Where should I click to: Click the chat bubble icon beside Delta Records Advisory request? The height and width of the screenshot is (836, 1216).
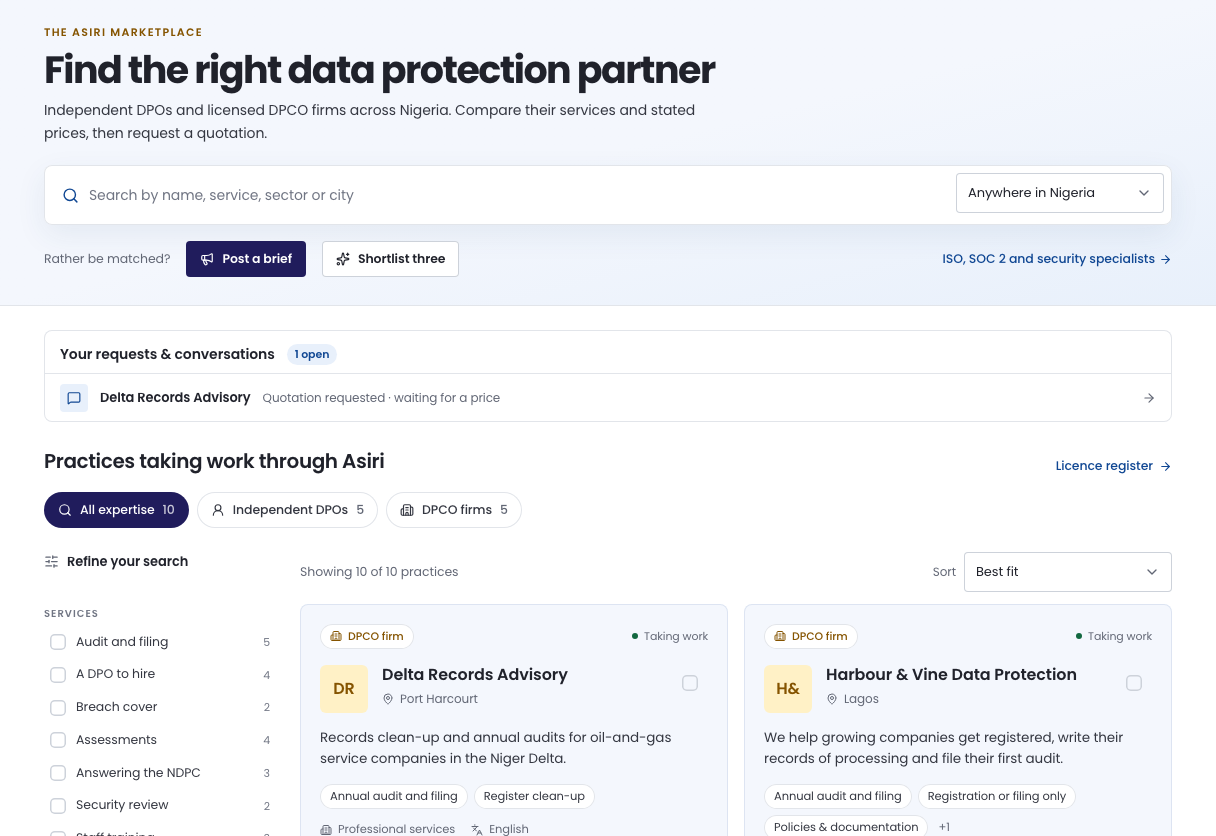(x=74, y=398)
